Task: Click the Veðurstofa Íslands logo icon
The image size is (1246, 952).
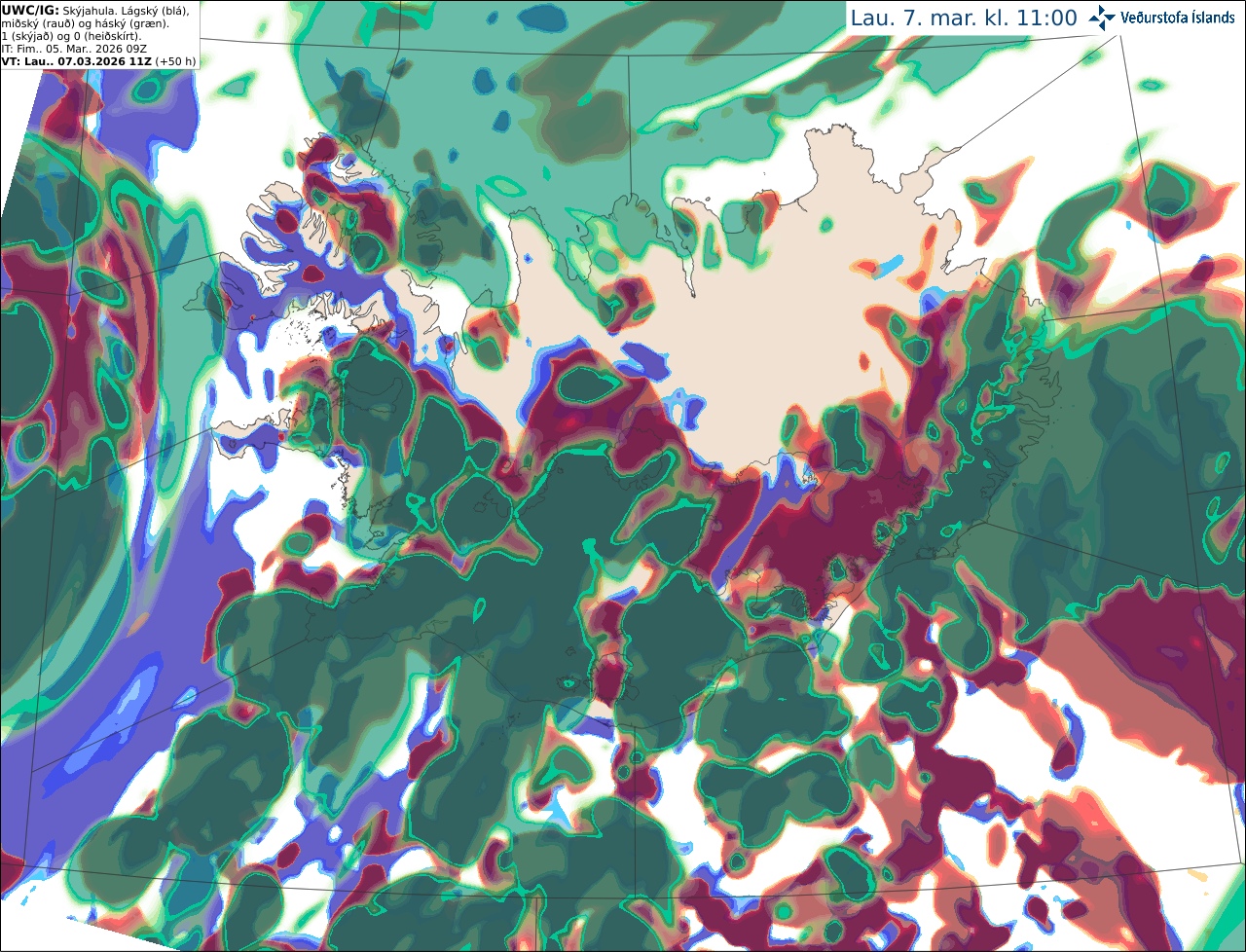Action: tap(1102, 18)
